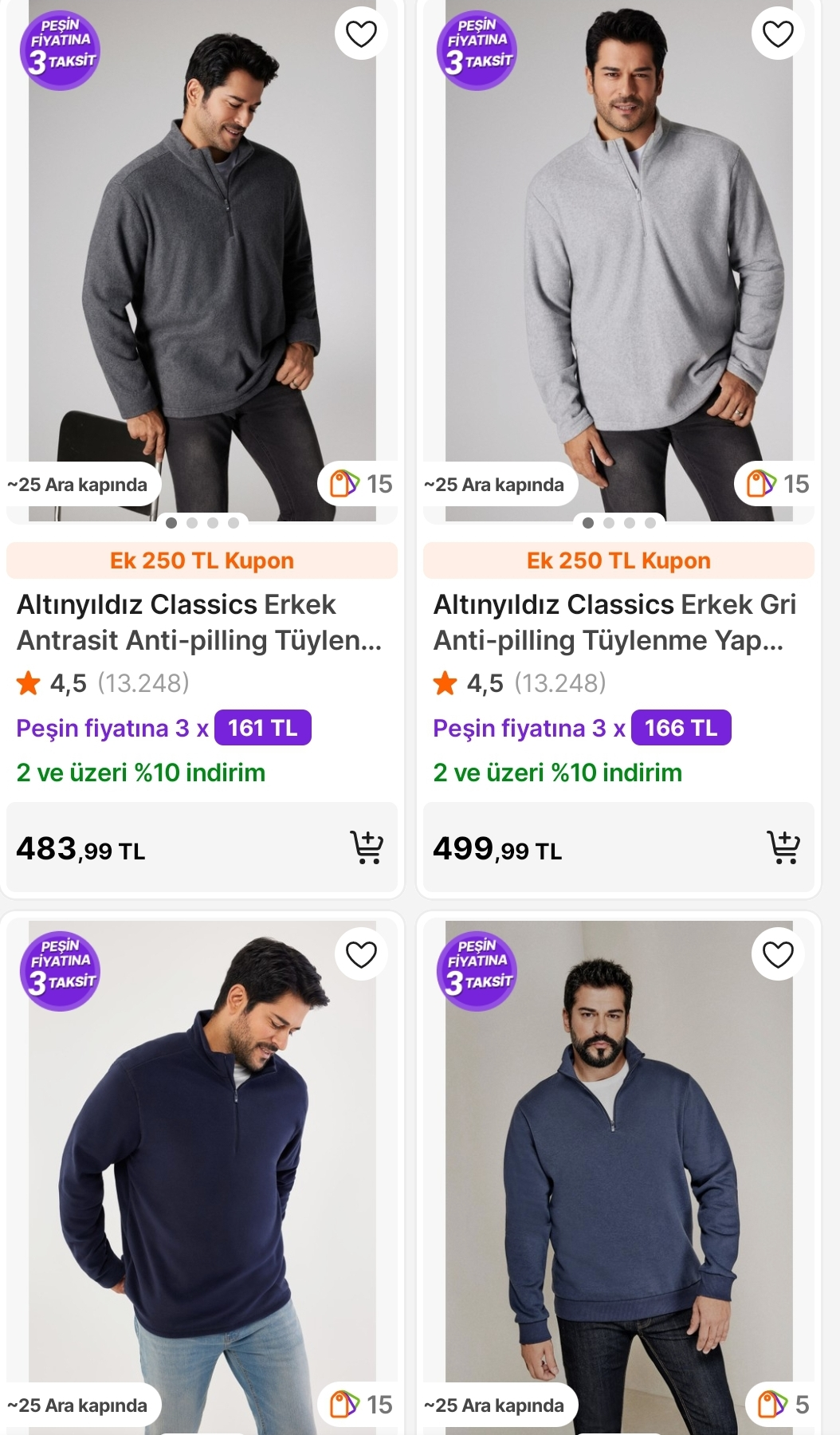Heart the indigo zip-collar sweatshirt
Screen dimensions: 840x1435
pos(777,953)
